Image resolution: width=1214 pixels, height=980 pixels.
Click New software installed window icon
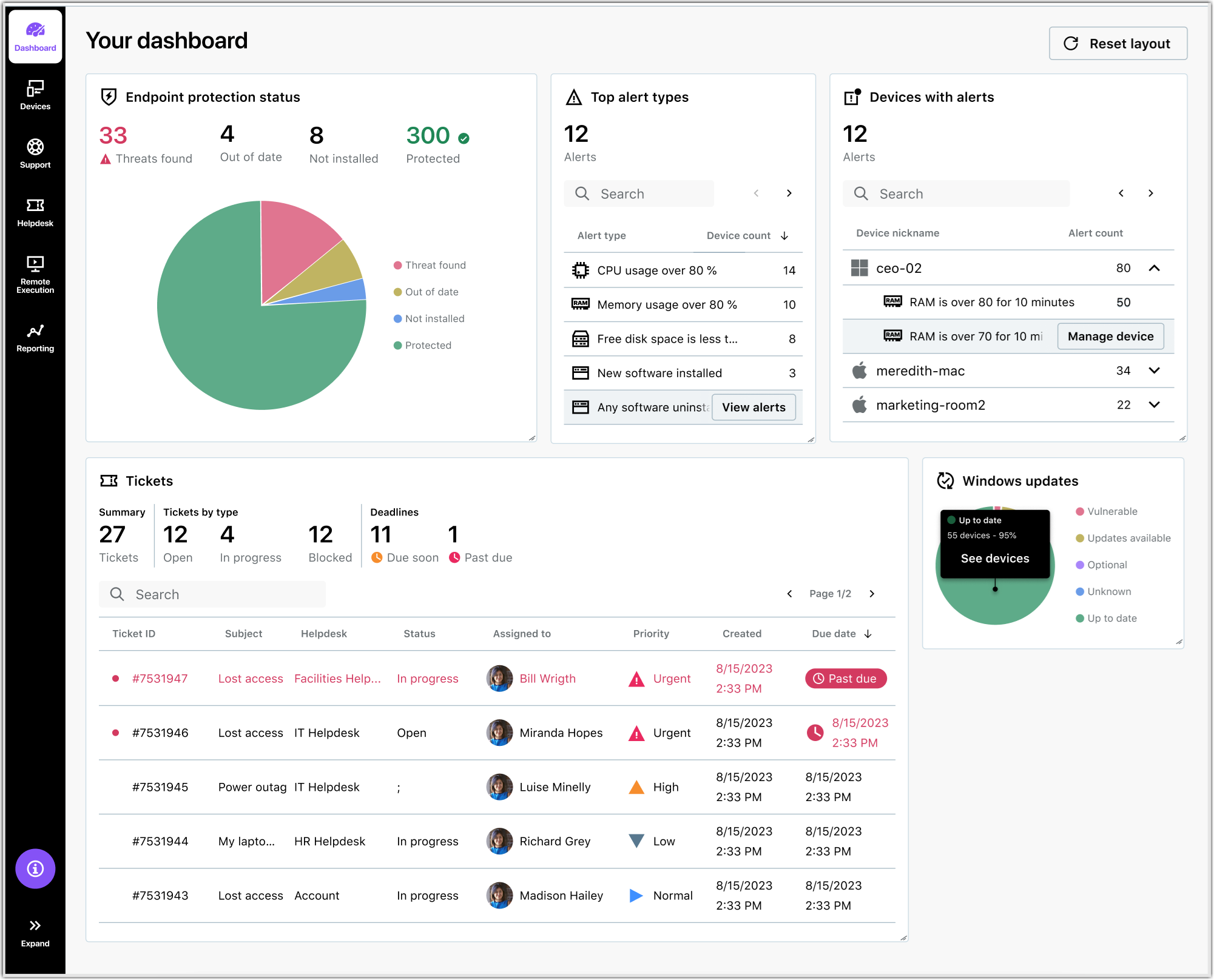581,373
